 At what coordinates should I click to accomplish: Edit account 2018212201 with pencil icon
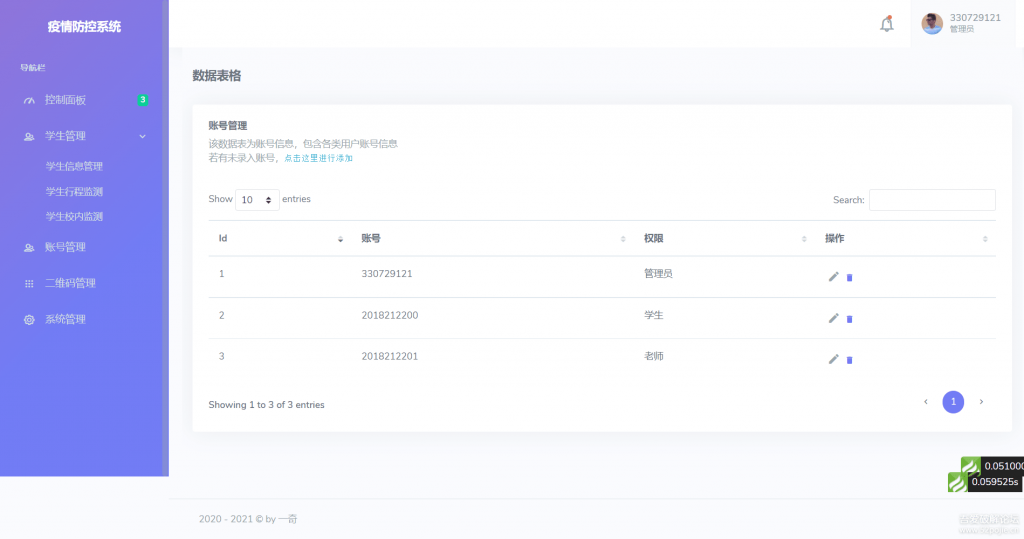click(833, 359)
